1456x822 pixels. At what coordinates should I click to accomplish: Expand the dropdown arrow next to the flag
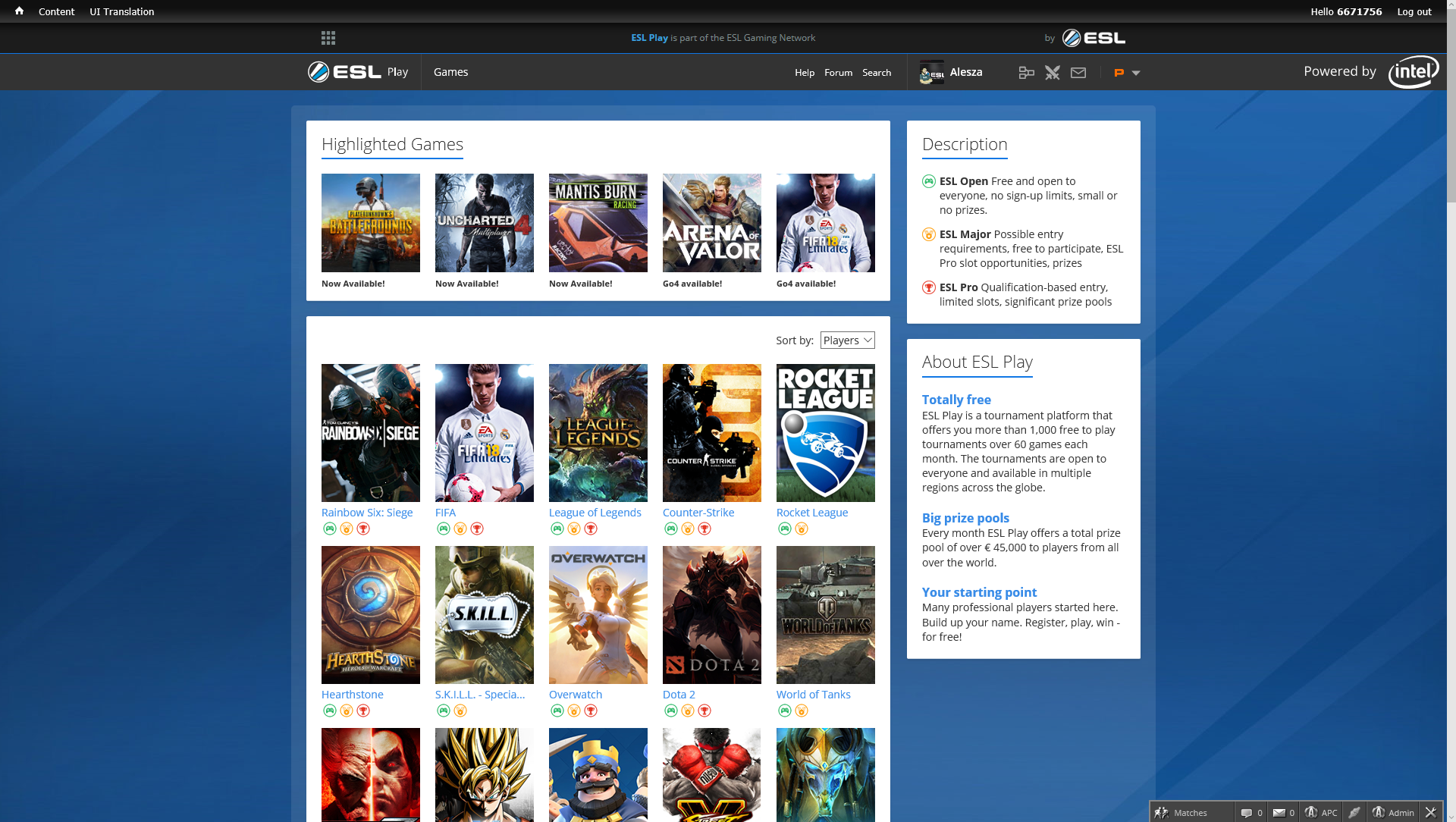click(x=1136, y=73)
